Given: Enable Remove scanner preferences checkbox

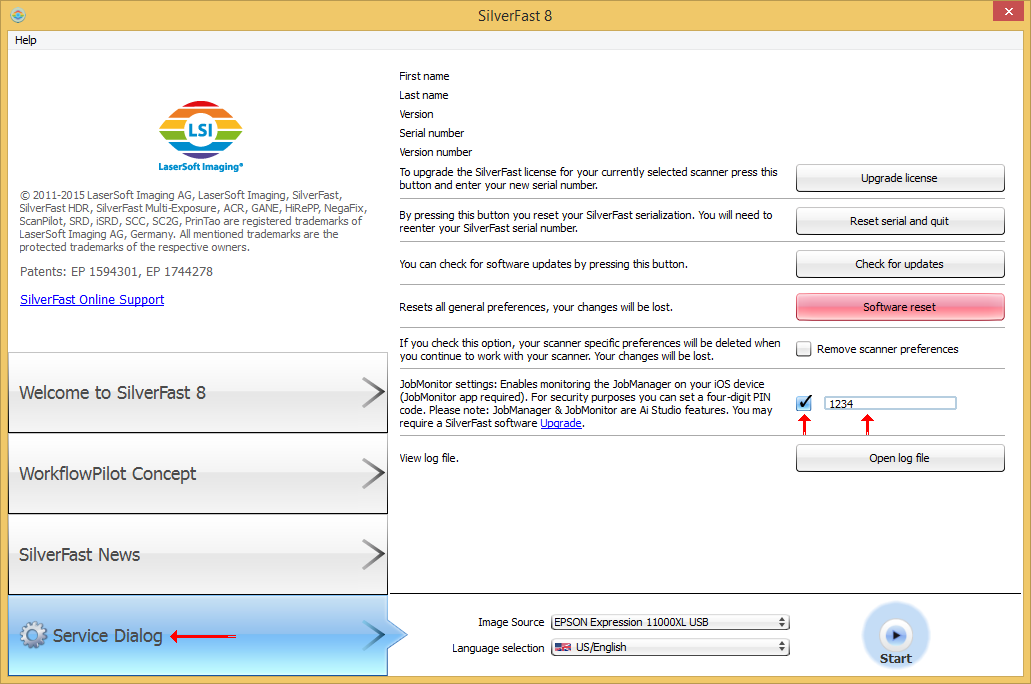Looking at the screenshot, I should point(803,349).
